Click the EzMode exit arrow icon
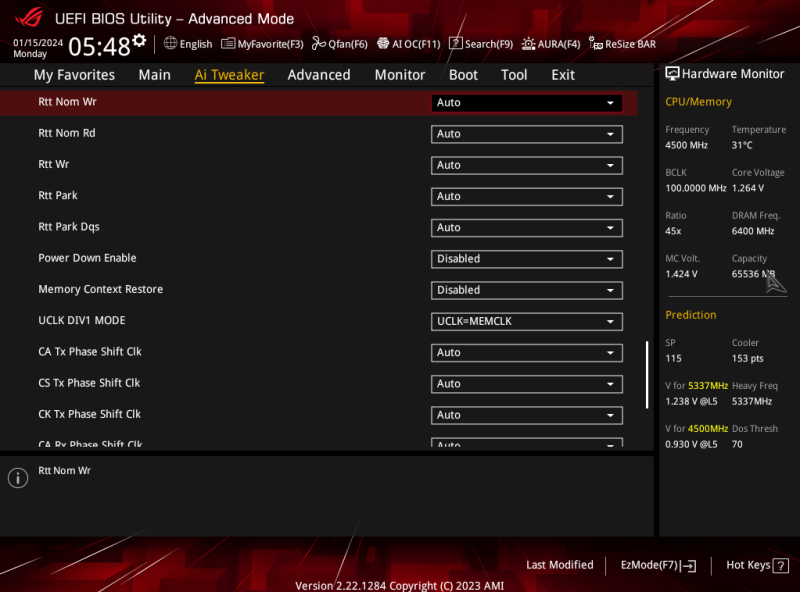 point(689,565)
